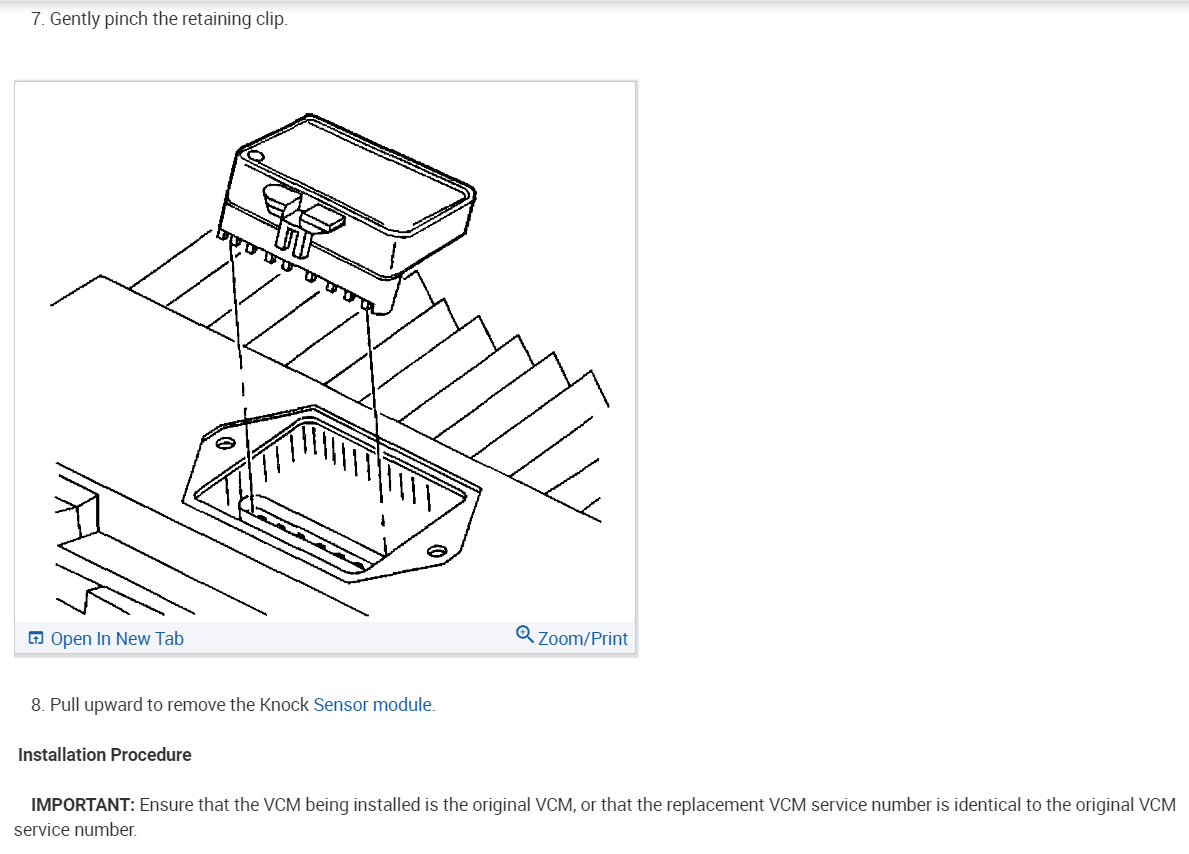Click the Open In New Tab icon
This screenshot has height=854, width=1189.
pyautogui.click(x=36, y=638)
